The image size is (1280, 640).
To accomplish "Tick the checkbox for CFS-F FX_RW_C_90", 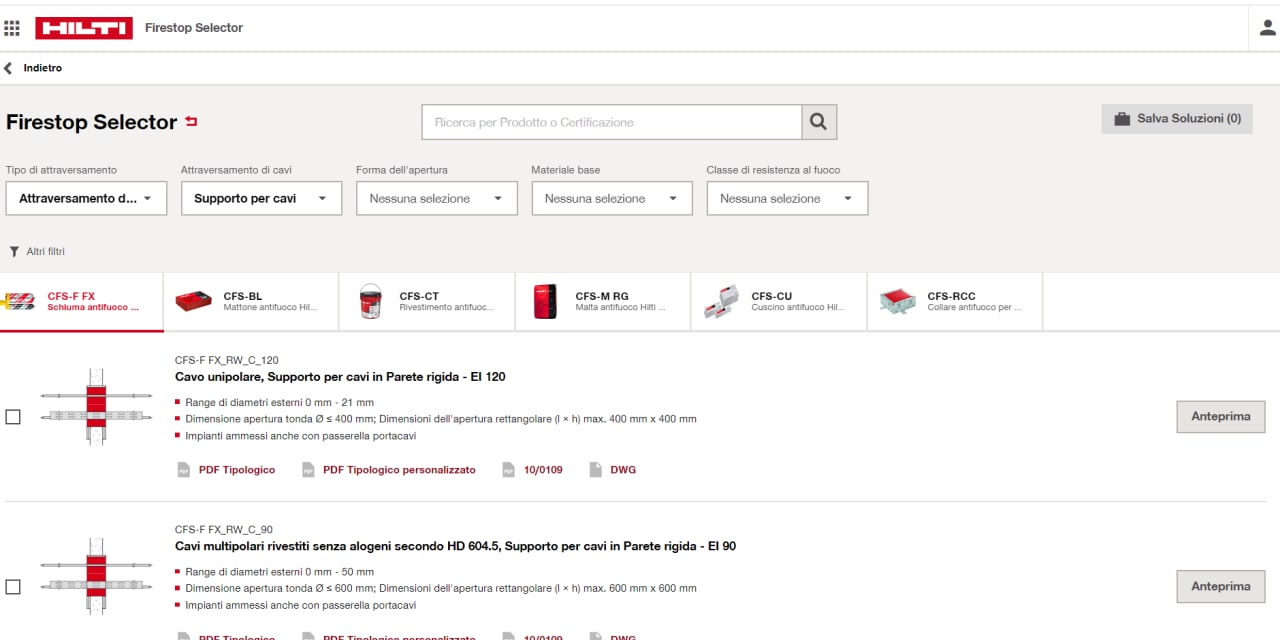I will click(x=13, y=587).
